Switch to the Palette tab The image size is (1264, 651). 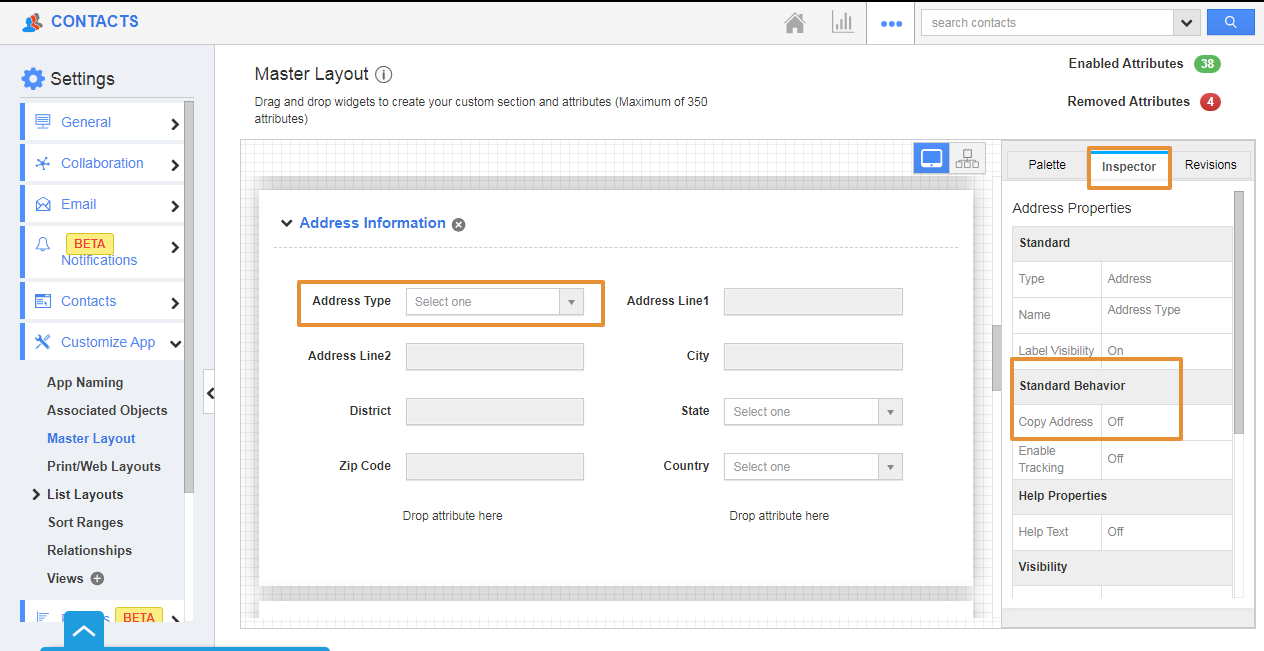[x=1047, y=165]
